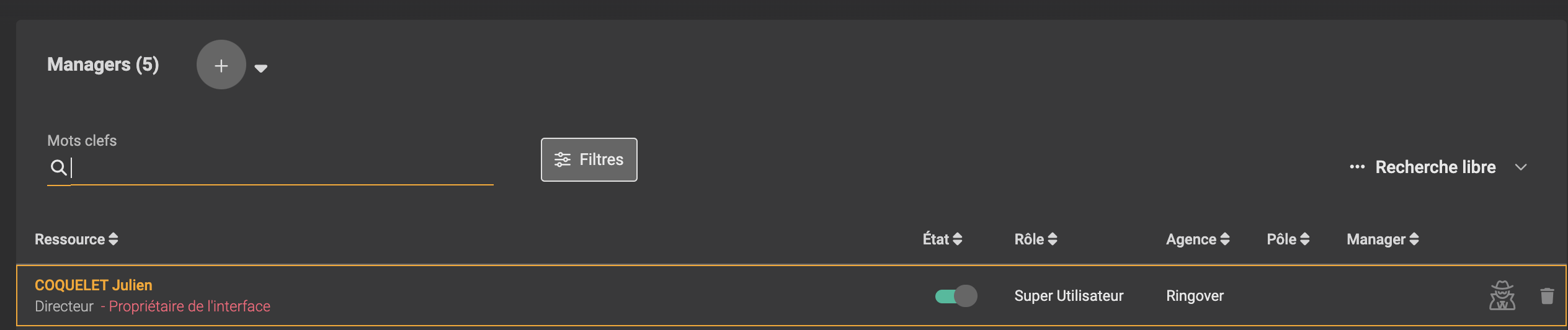Toggle the active state of COQUELET Julien
Screen dimensions: 1568x330
[x=956, y=296]
